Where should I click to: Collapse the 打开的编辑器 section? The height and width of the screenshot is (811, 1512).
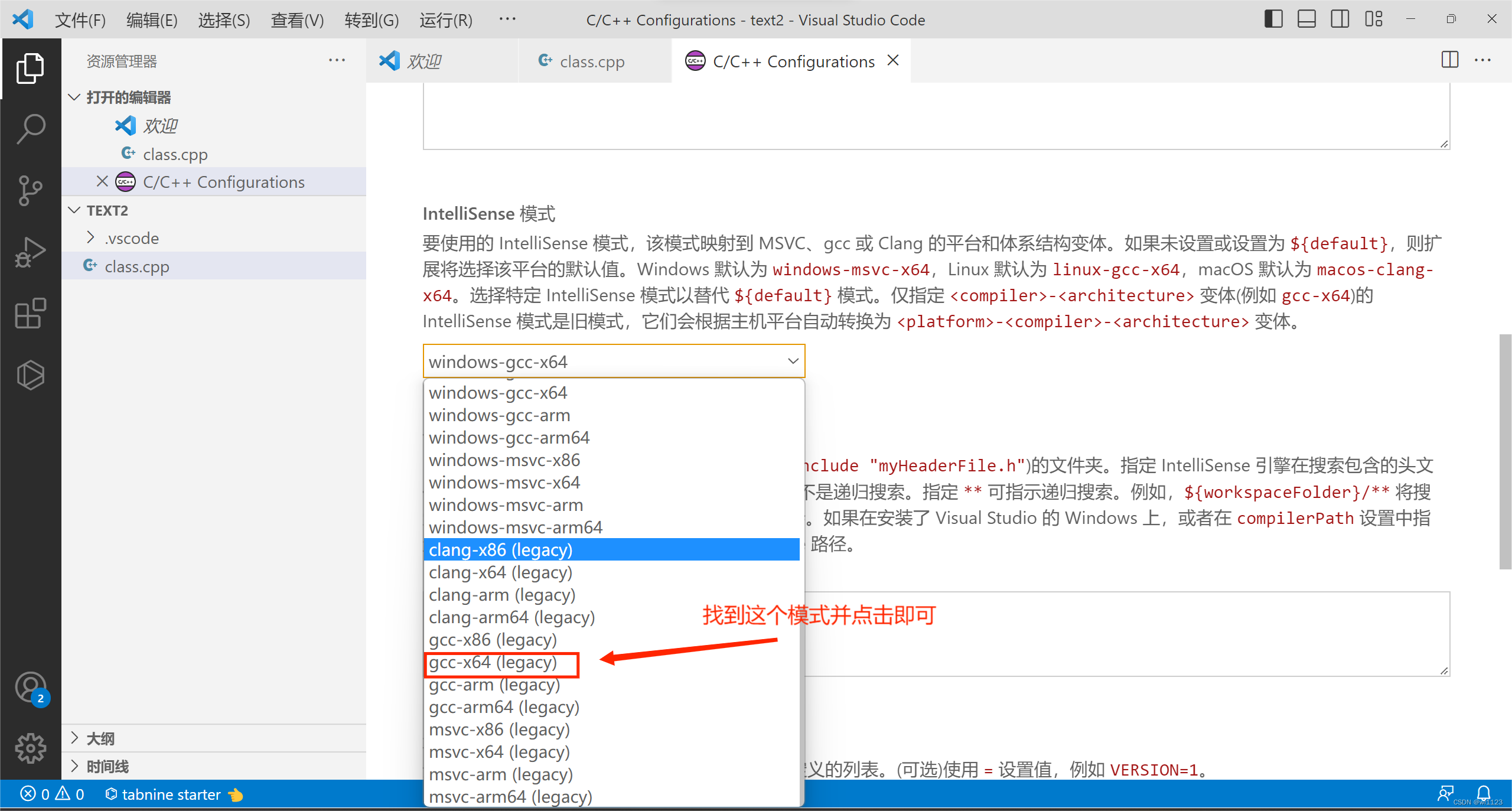[x=214, y=97]
